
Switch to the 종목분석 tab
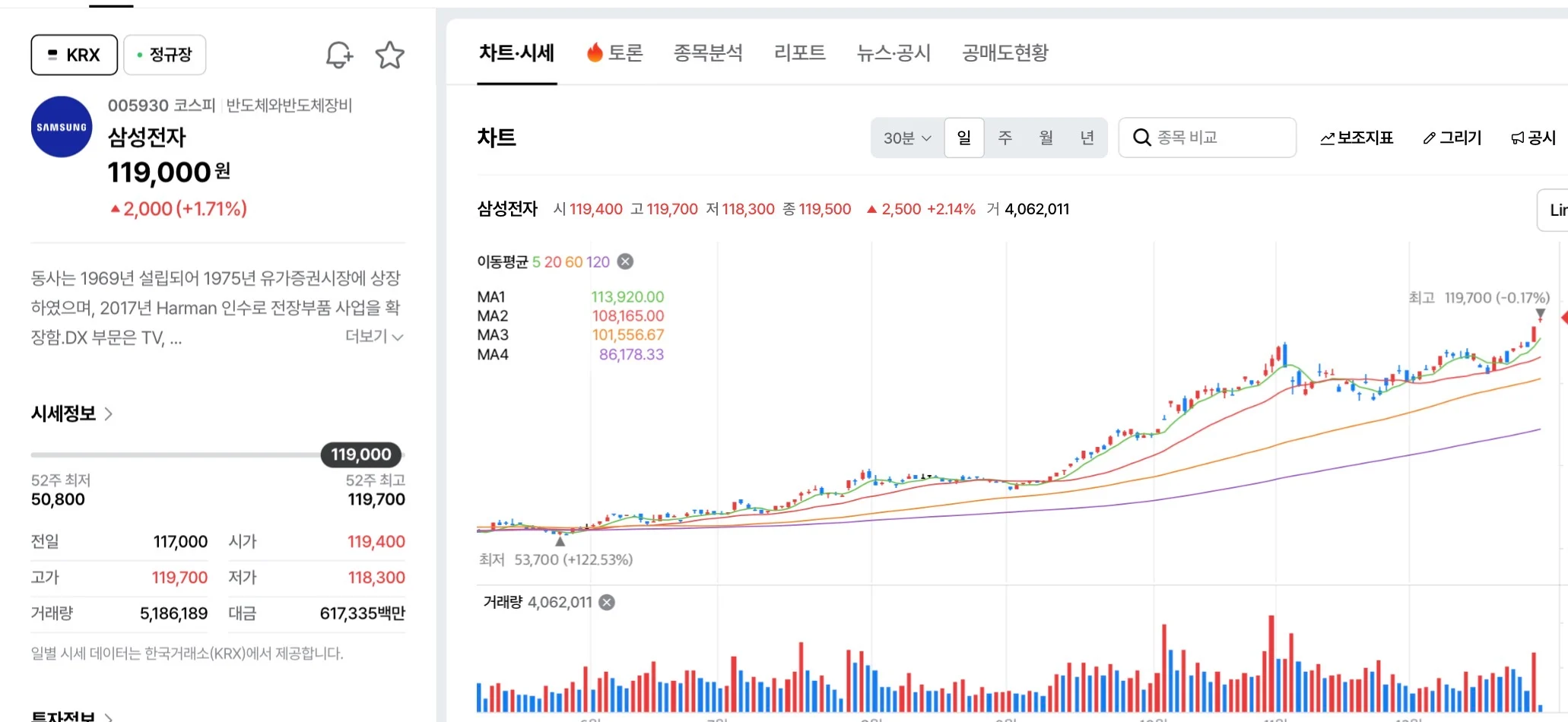[707, 52]
